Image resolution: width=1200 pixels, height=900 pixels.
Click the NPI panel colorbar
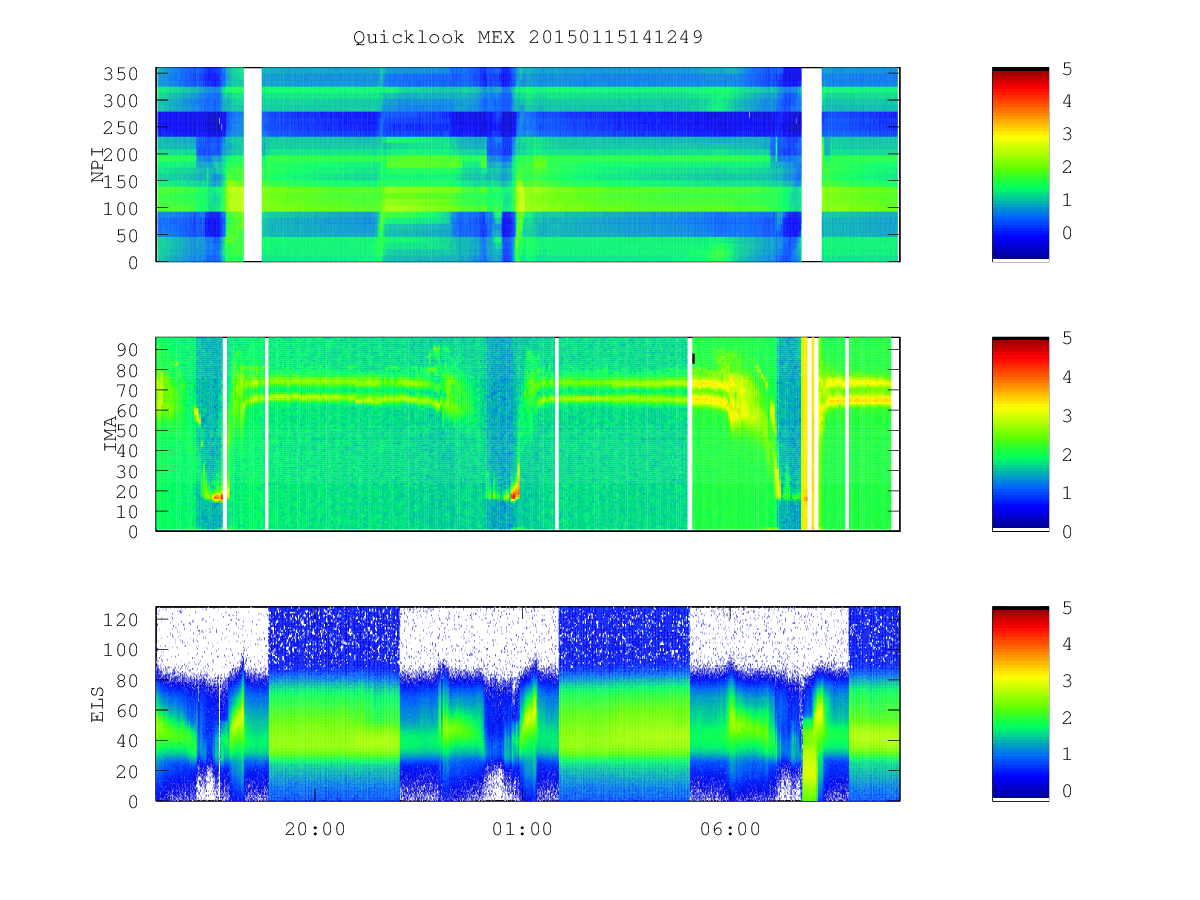[1020, 165]
